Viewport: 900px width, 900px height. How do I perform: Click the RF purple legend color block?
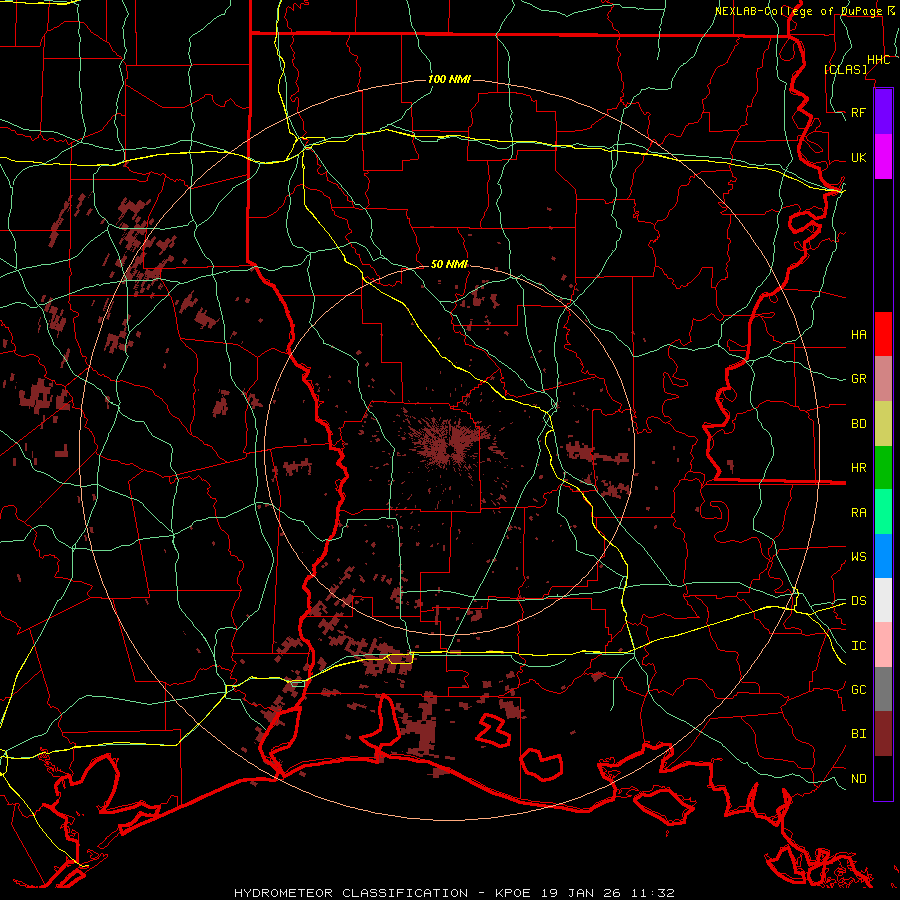point(883,112)
